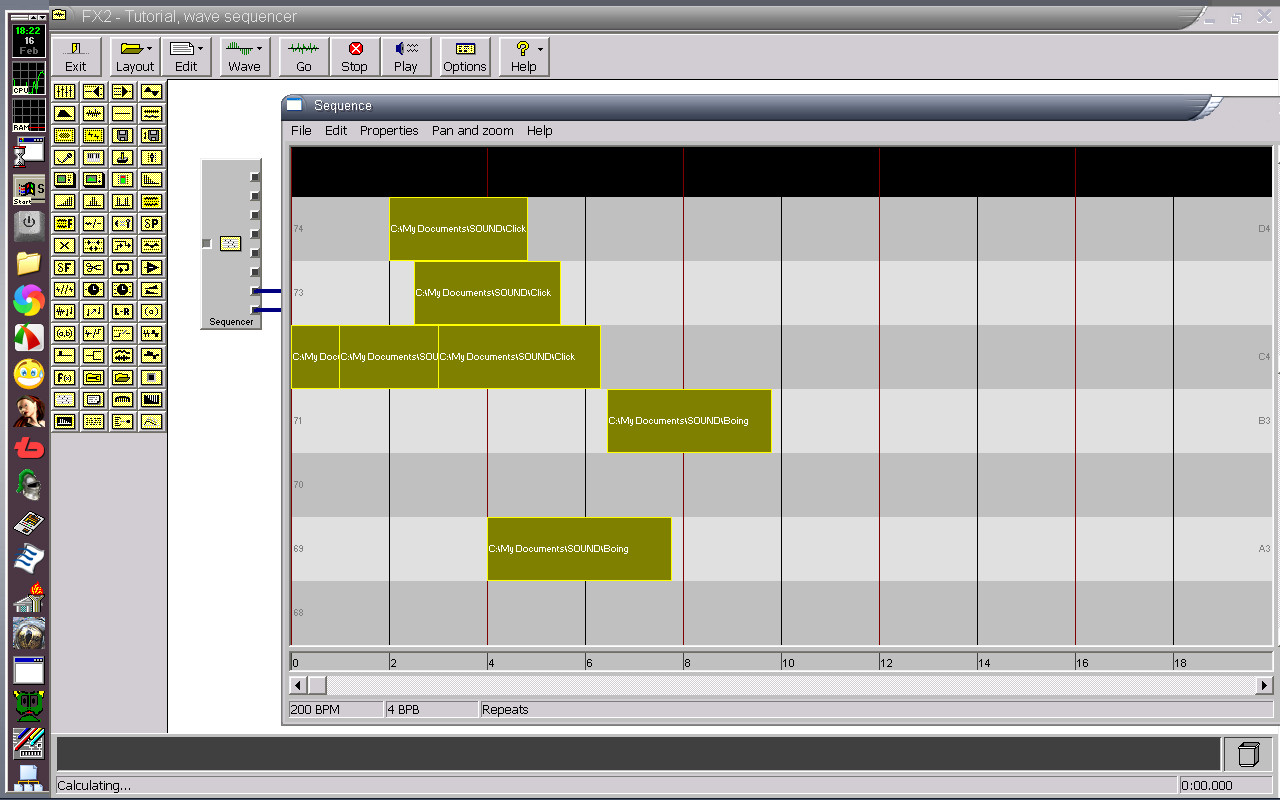
Task: Select the Click clip on row 74
Action: (x=458, y=229)
